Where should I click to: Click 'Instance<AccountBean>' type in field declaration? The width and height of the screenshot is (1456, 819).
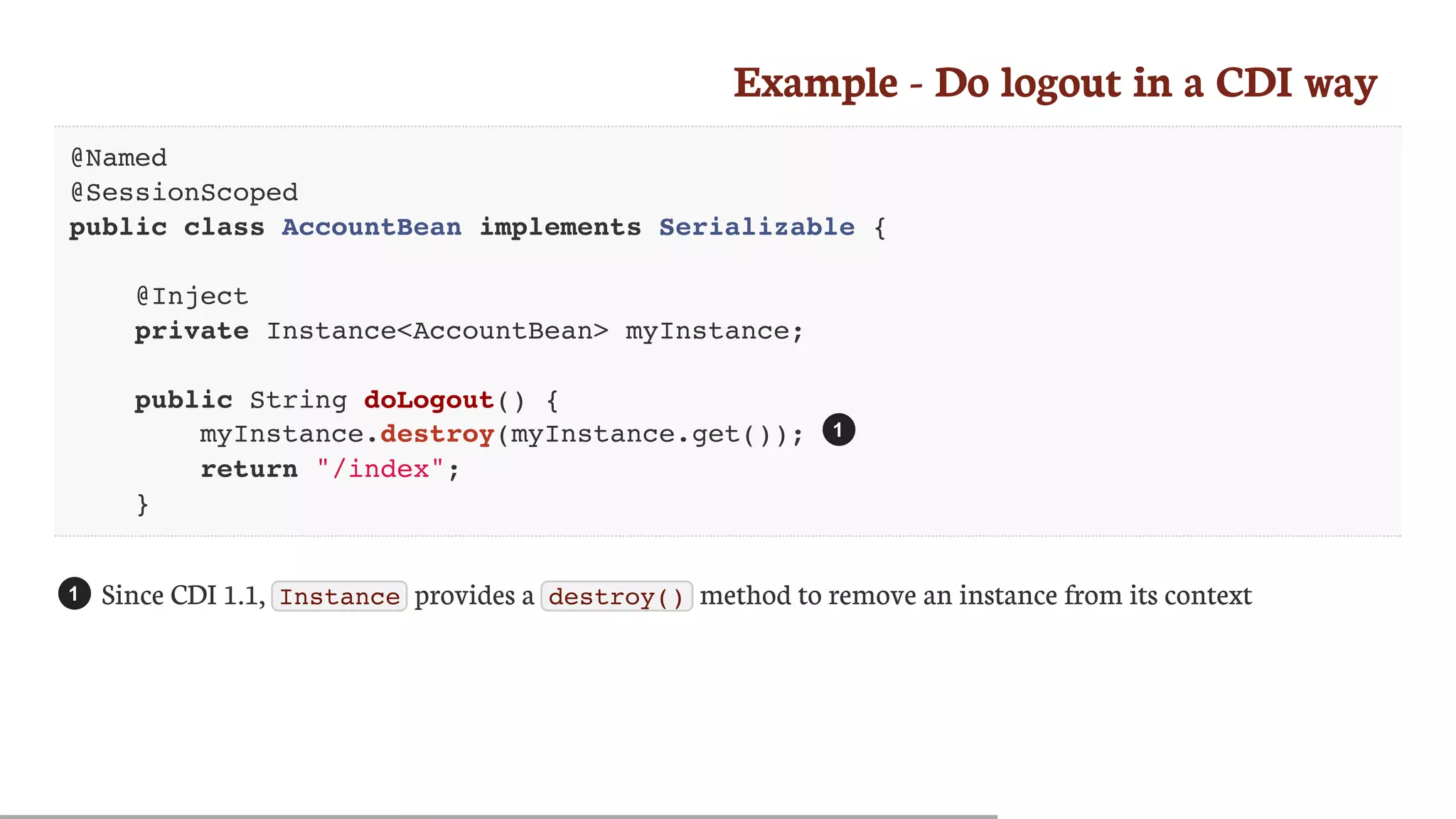coord(437,331)
